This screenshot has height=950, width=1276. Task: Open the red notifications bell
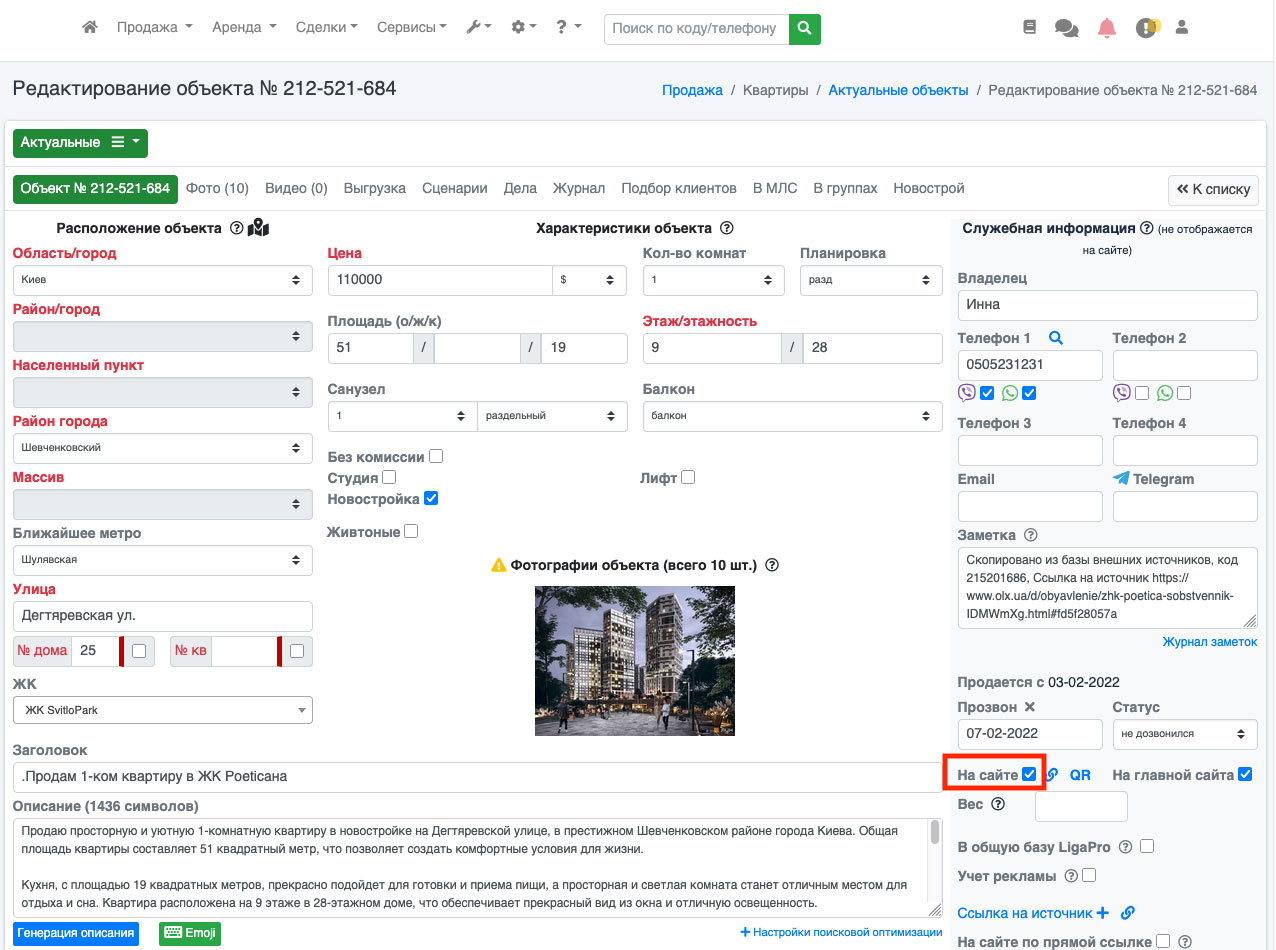tap(1106, 29)
